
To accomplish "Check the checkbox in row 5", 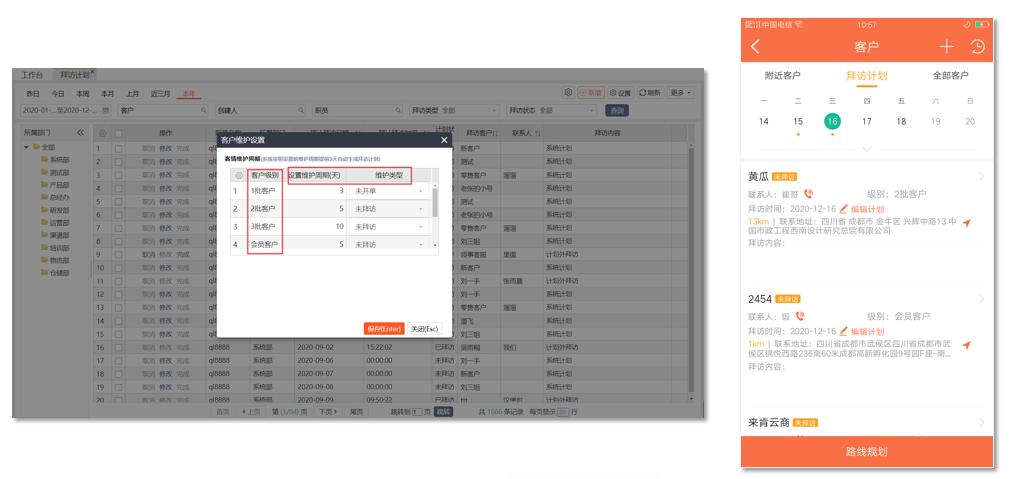I will (118, 201).
